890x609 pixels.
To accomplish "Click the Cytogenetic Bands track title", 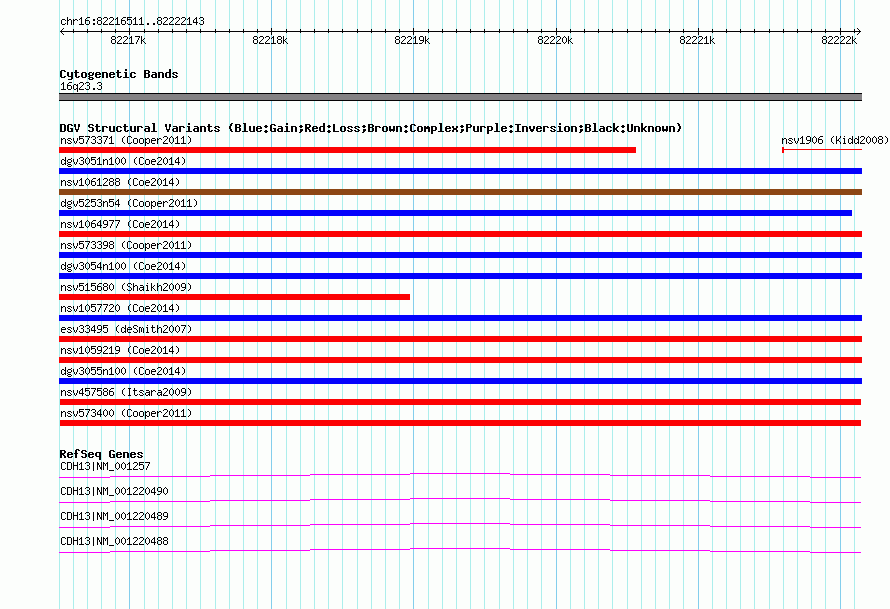I will pos(119,74).
